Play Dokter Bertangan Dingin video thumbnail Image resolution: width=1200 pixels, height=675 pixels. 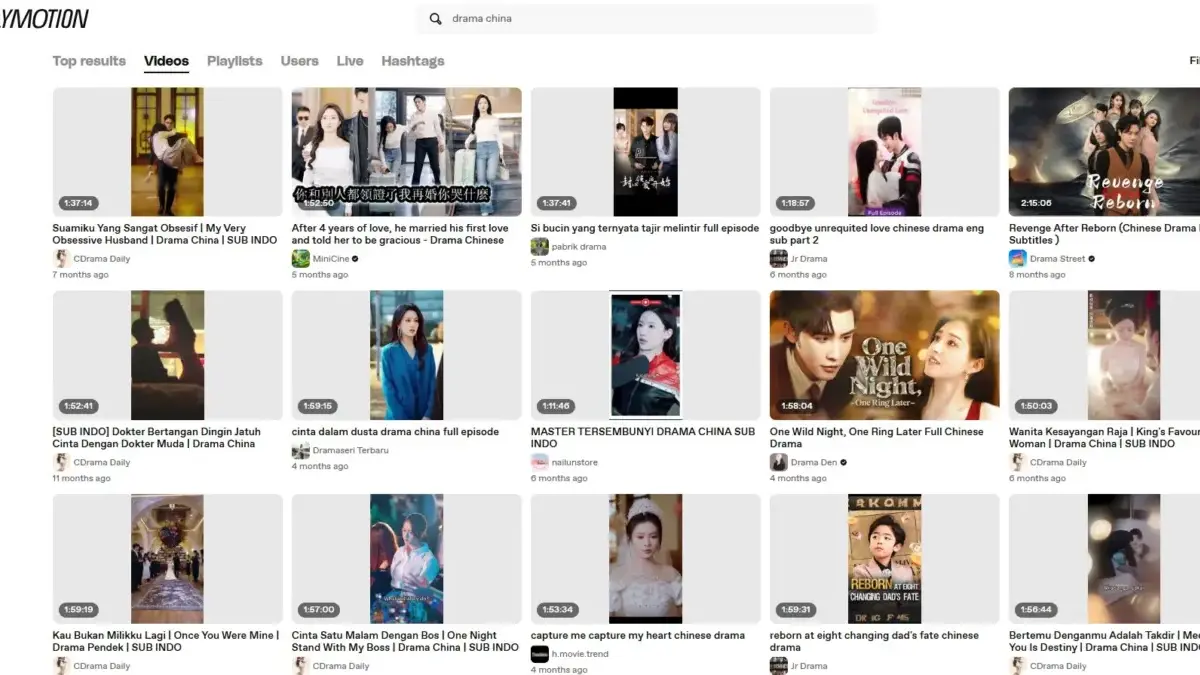point(167,355)
